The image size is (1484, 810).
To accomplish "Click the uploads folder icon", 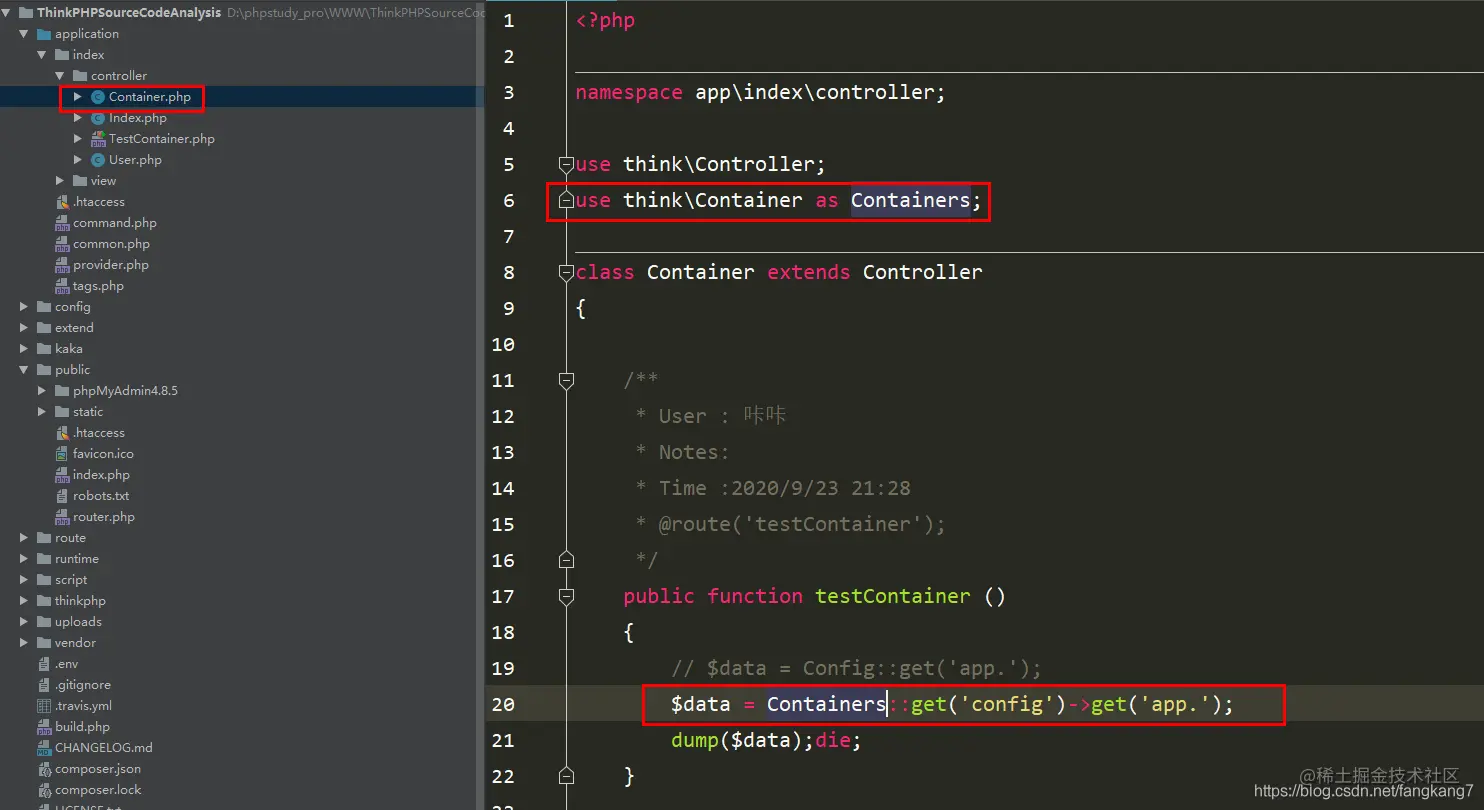I will (44, 622).
